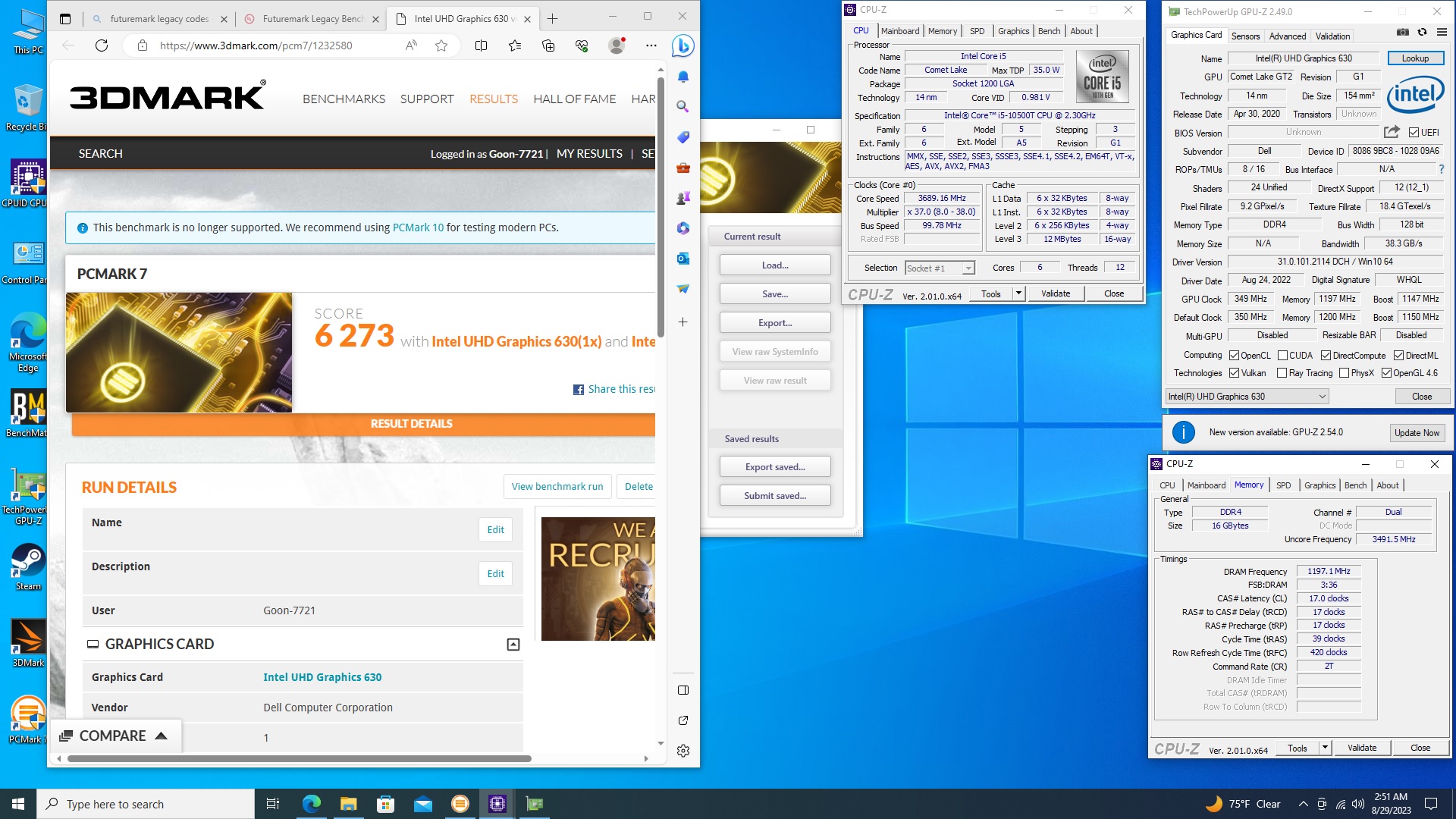Click the Windows taskbar search box
This screenshot has width=1456, height=819.
click(x=146, y=804)
